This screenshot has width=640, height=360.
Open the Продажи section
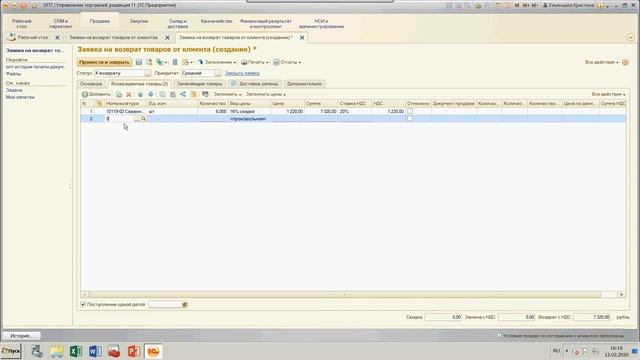tap(100, 21)
